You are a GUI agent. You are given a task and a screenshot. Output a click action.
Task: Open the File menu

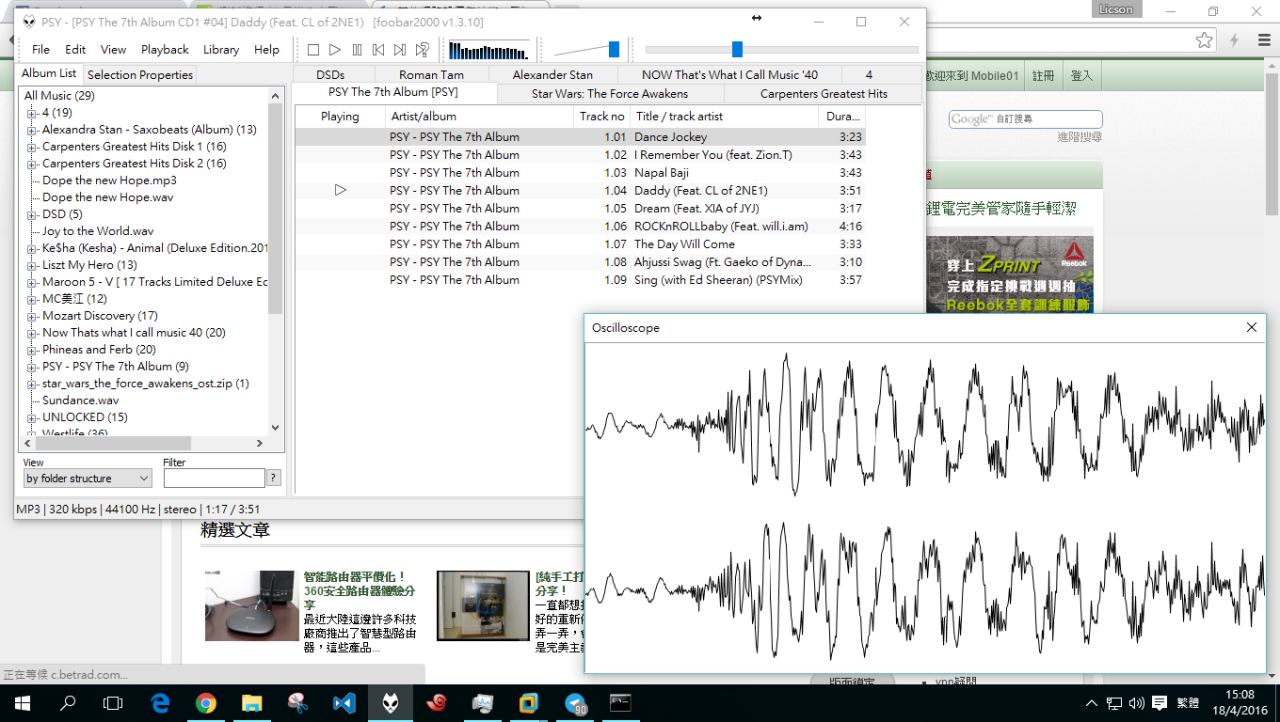pyautogui.click(x=41, y=49)
